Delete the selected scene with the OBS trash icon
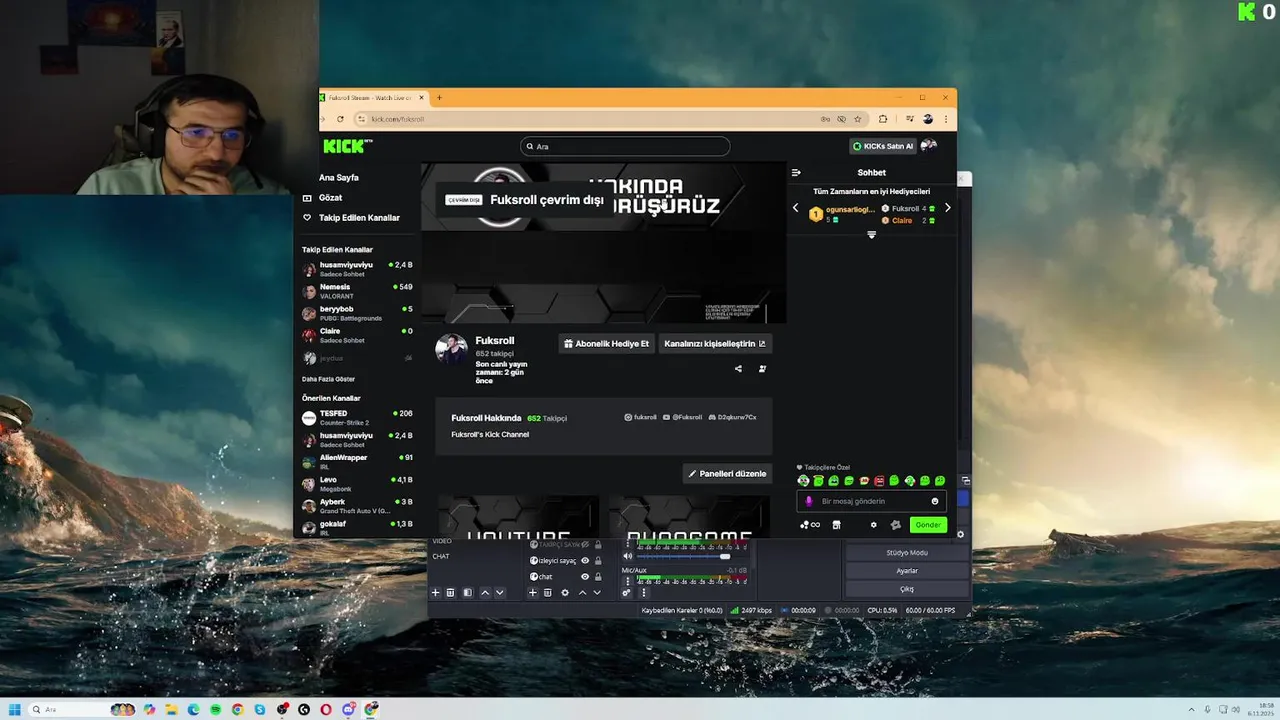1280x720 pixels. (x=450, y=593)
